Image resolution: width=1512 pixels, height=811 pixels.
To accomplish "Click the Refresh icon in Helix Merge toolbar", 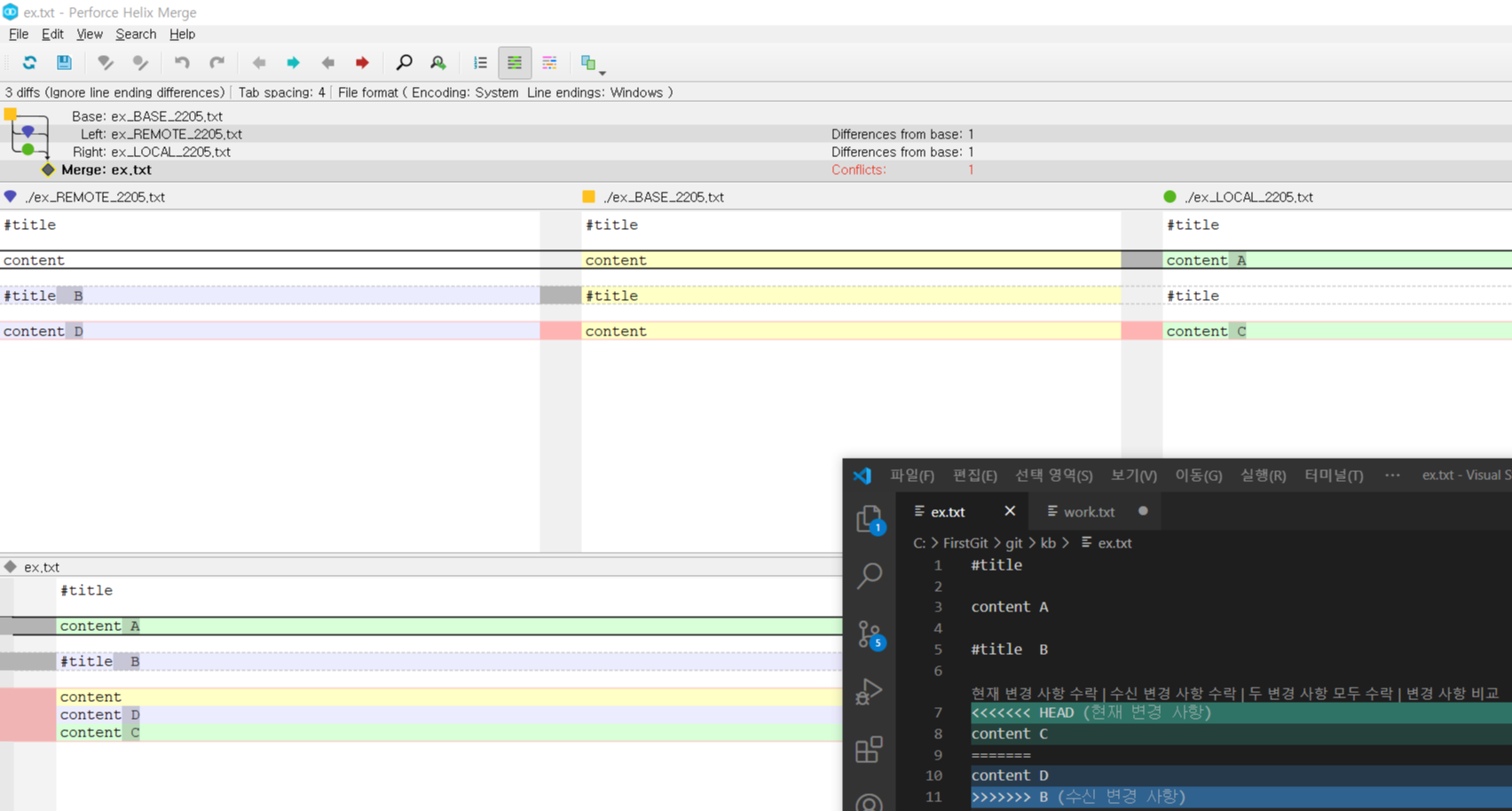I will pyautogui.click(x=29, y=63).
